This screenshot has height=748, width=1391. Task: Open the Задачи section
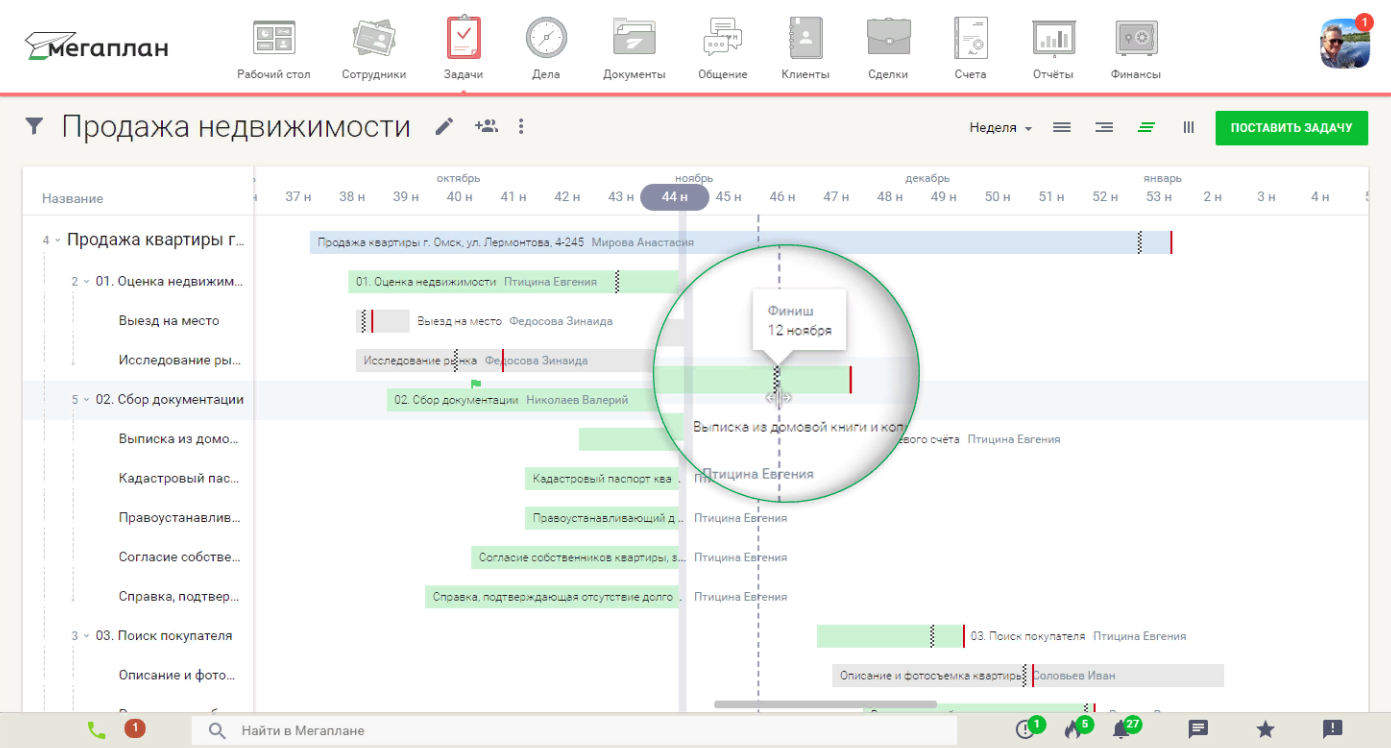click(463, 49)
